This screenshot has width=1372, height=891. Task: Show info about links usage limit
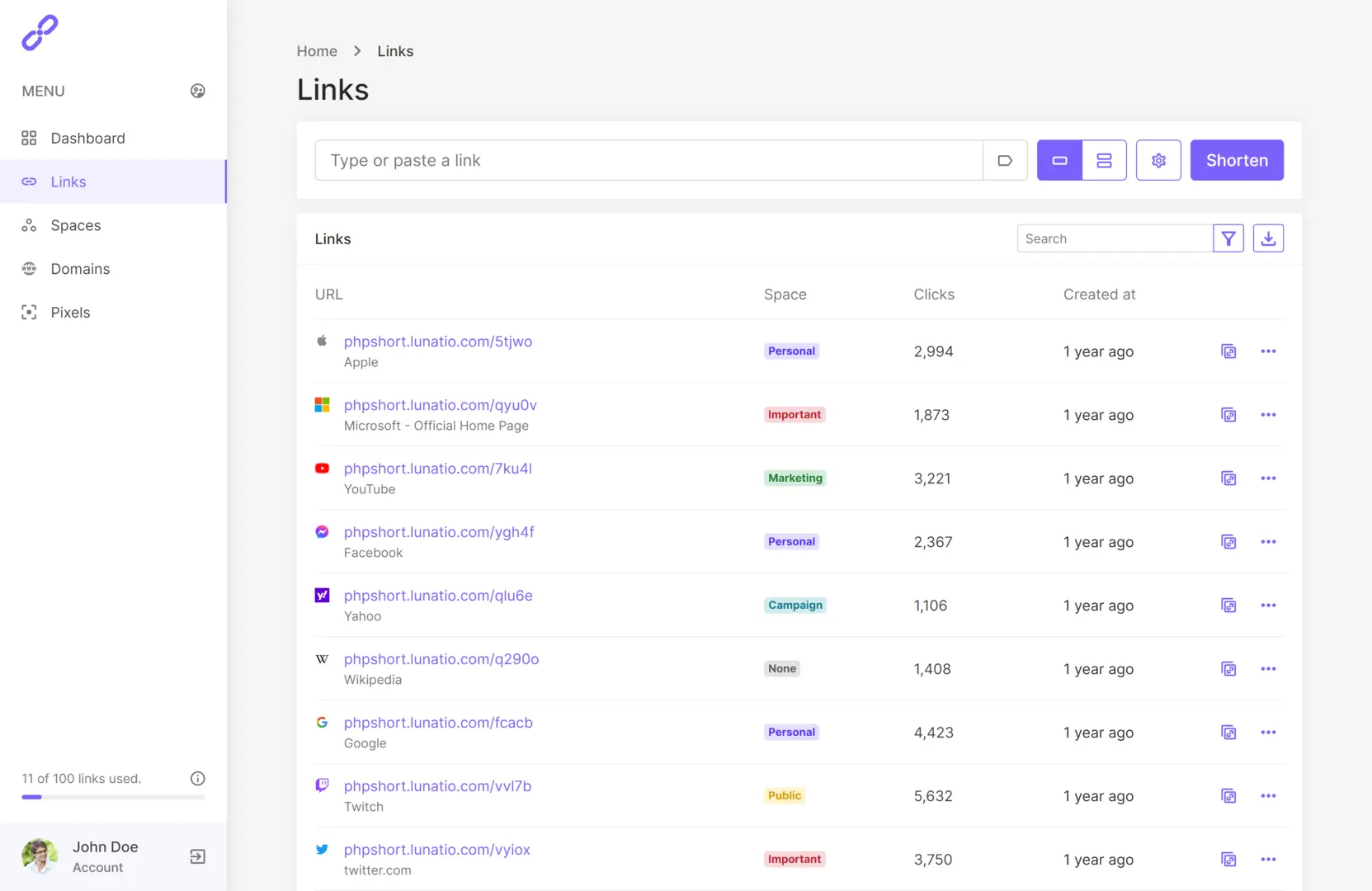coord(197,779)
